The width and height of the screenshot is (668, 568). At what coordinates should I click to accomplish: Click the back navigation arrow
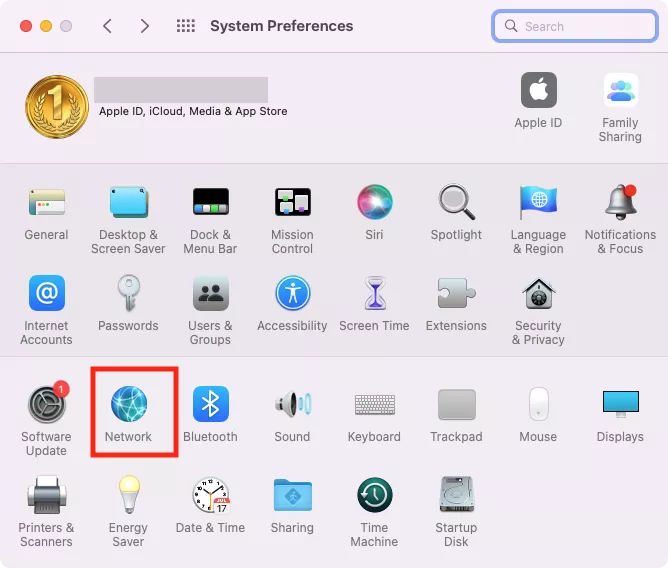108,26
